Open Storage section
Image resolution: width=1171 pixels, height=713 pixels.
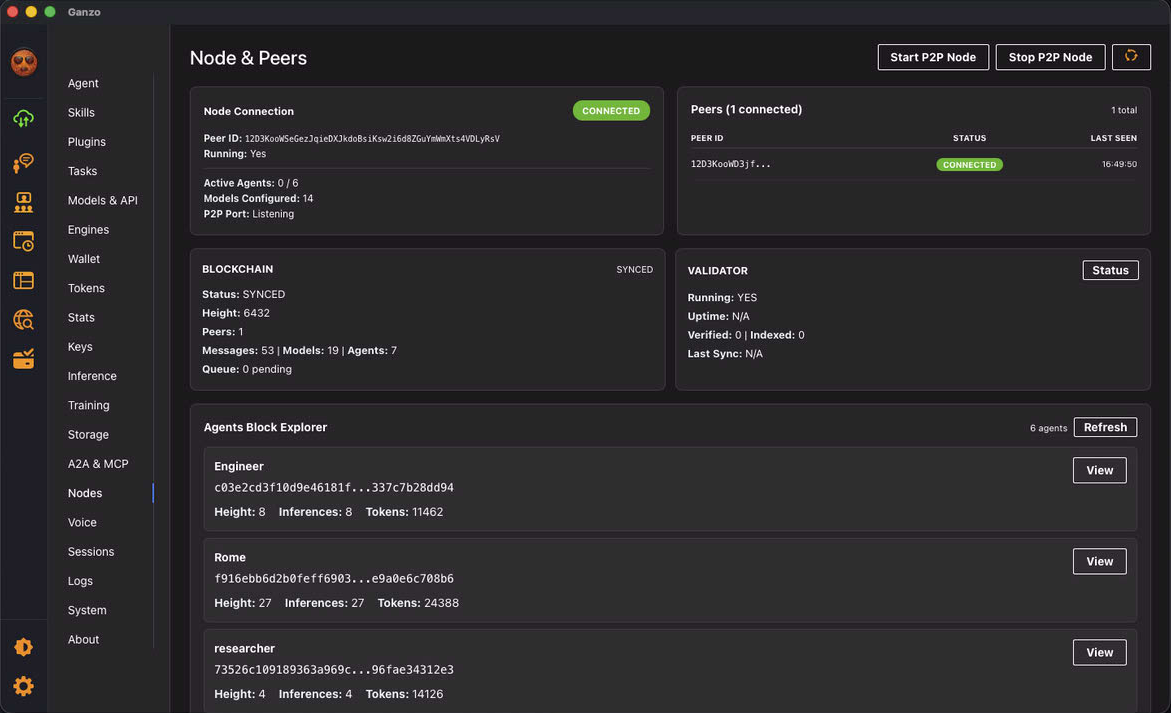pos(88,435)
